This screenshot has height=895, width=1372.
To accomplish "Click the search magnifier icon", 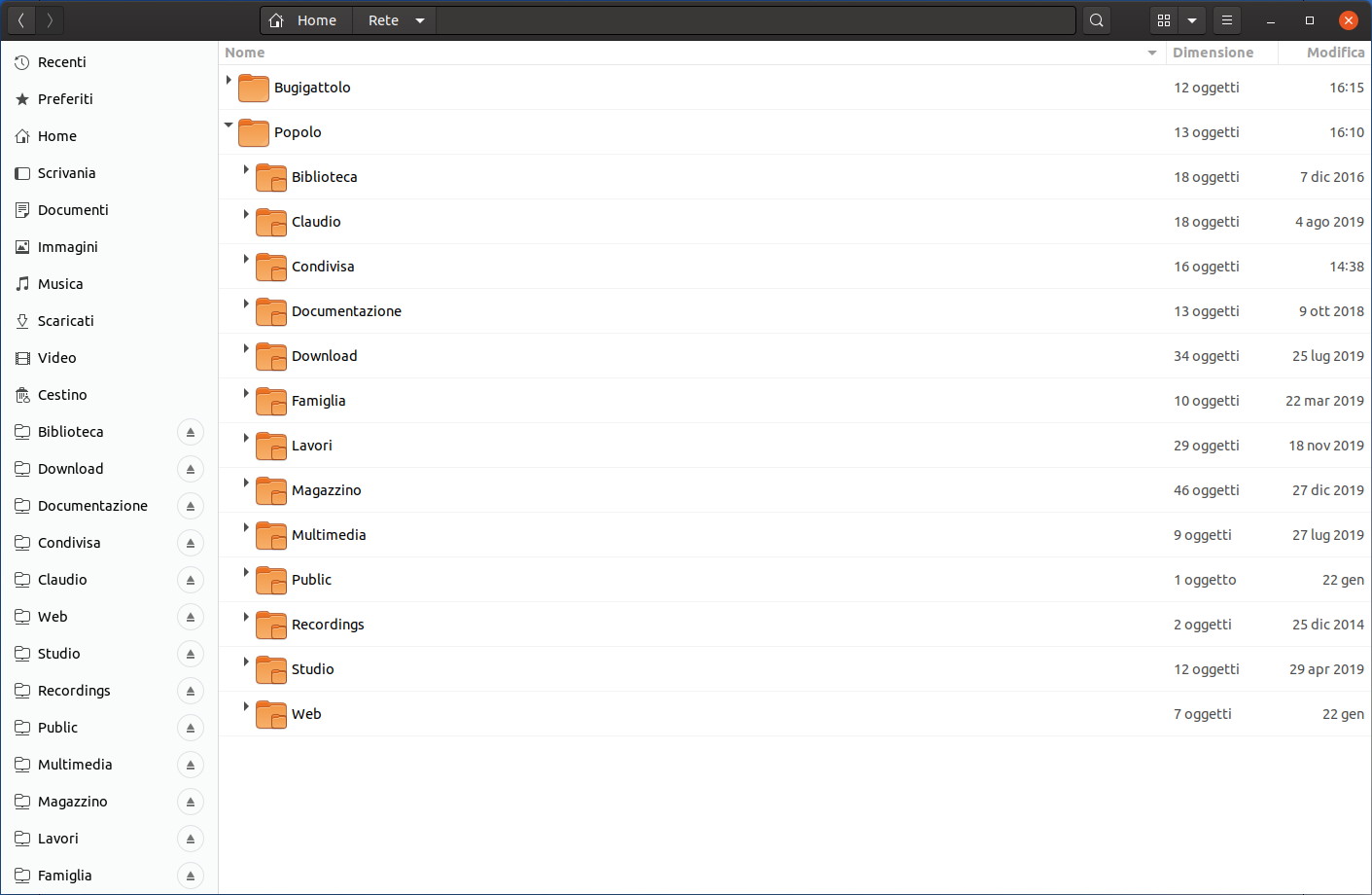I will point(1097,20).
